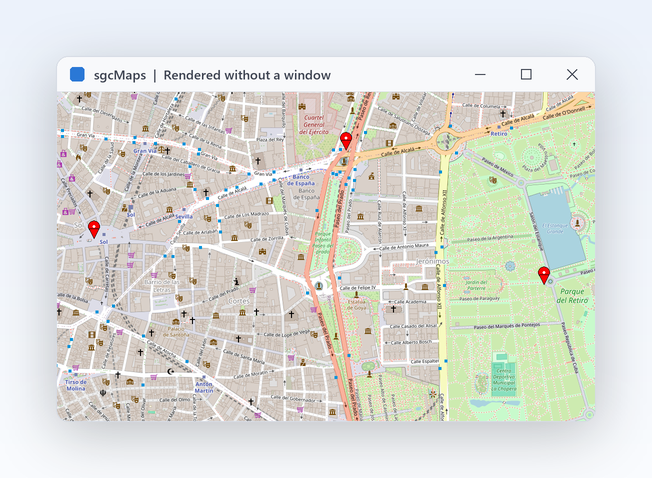Click the blue sgcMaps app icon
This screenshot has width=652, height=478.
click(77, 74)
